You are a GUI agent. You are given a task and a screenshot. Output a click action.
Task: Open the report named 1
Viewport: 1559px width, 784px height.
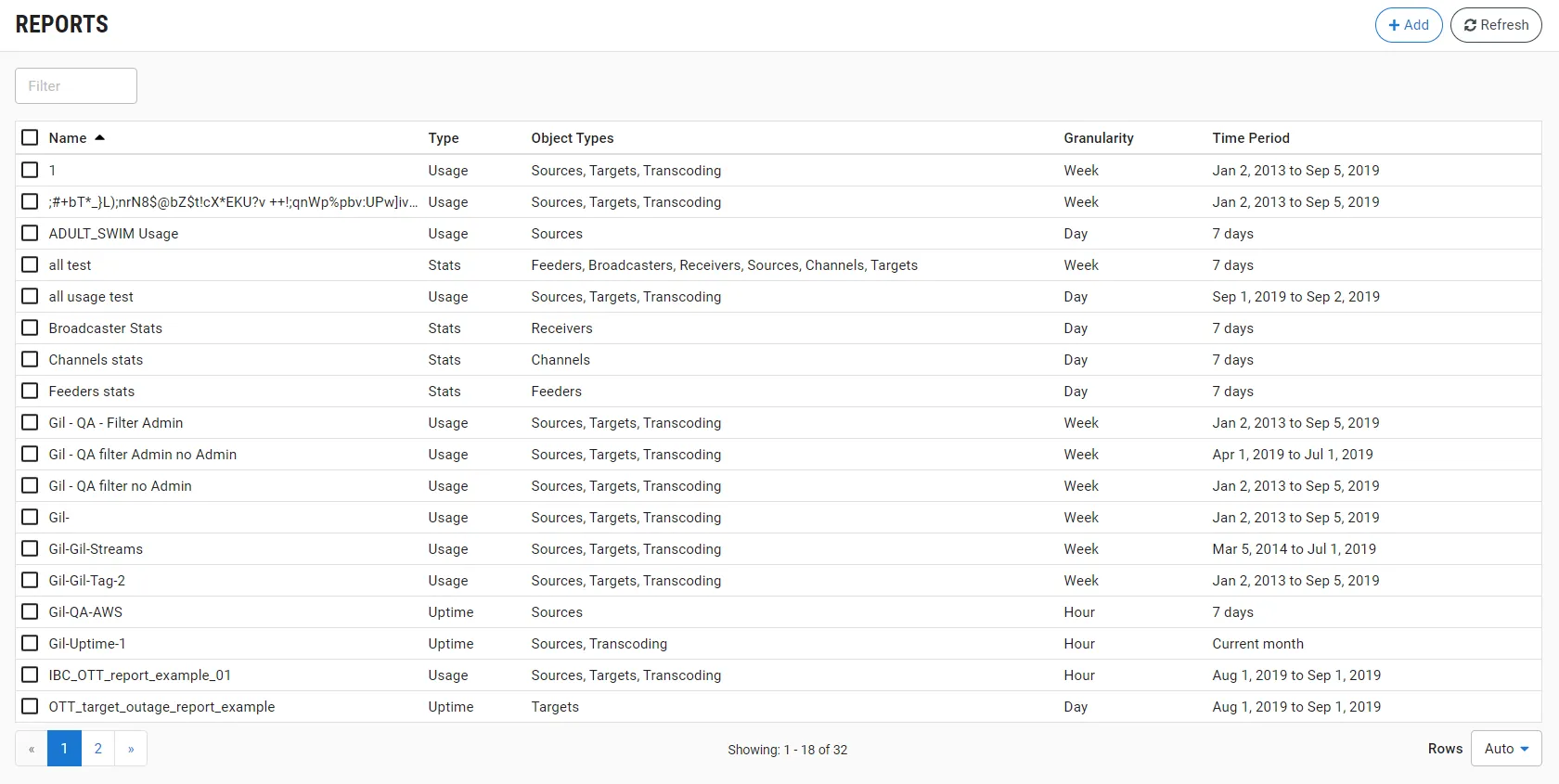(x=52, y=171)
